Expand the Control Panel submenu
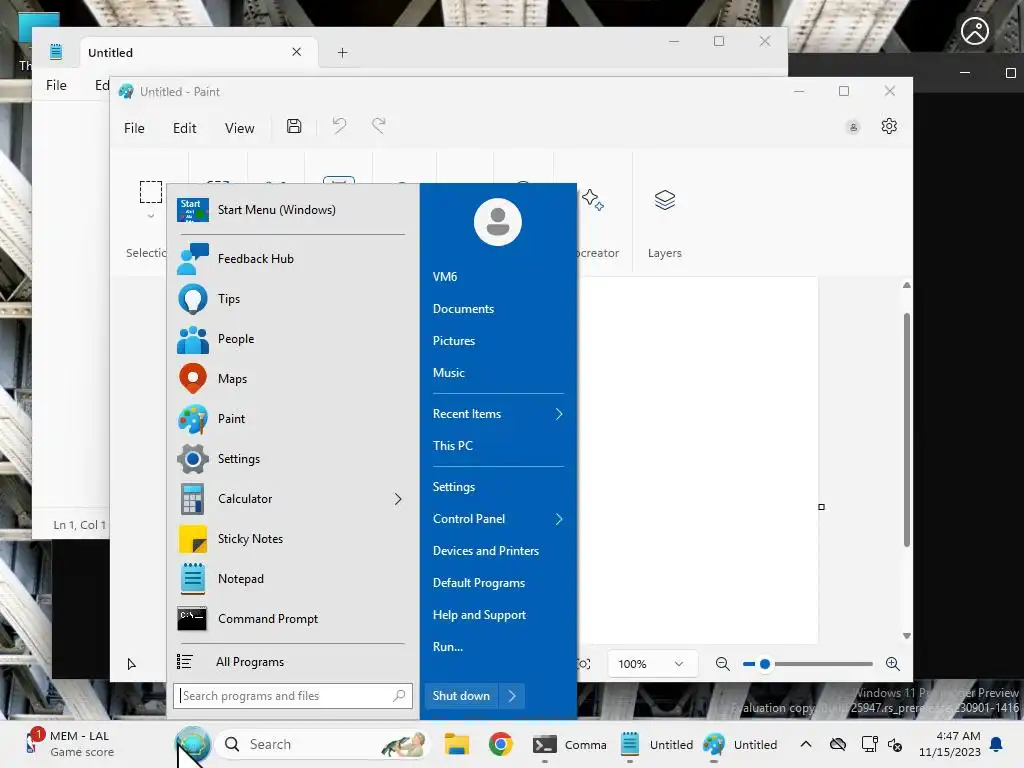Image resolution: width=1024 pixels, height=768 pixels. (559, 519)
